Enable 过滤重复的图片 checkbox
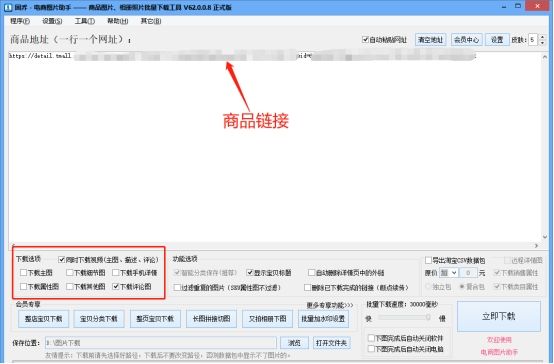This screenshot has height=364, width=554. [177, 287]
